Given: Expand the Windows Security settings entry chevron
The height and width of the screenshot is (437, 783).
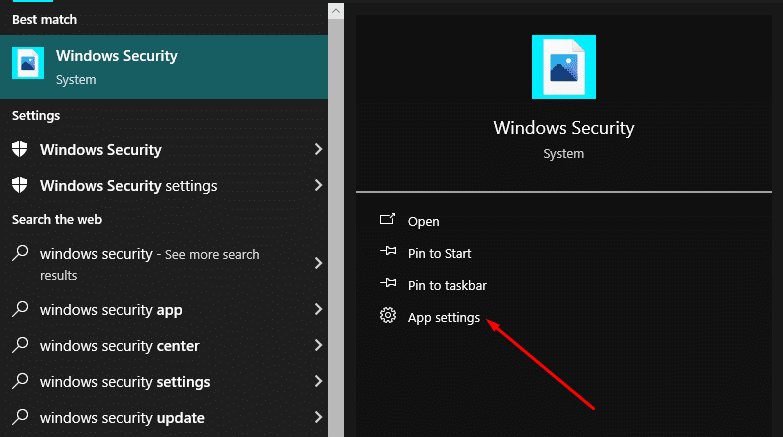Looking at the screenshot, I should (x=318, y=185).
